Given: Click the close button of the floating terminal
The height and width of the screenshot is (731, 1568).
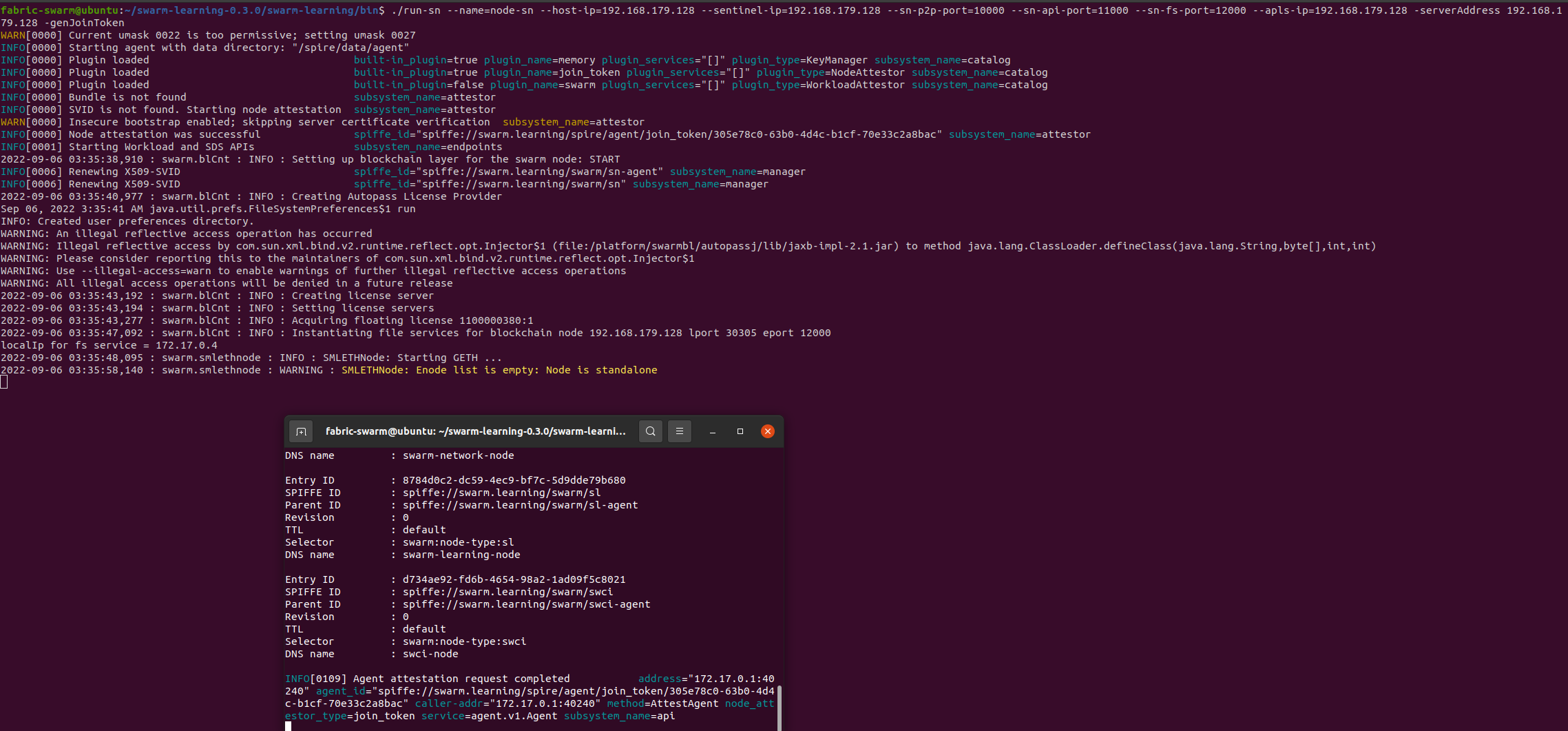Looking at the screenshot, I should click(x=767, y=431).
